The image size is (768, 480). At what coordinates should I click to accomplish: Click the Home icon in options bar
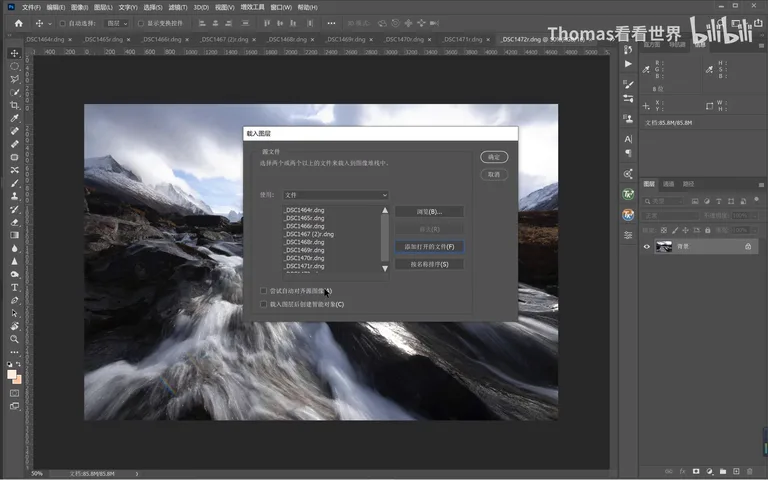(x=19, y=23)
